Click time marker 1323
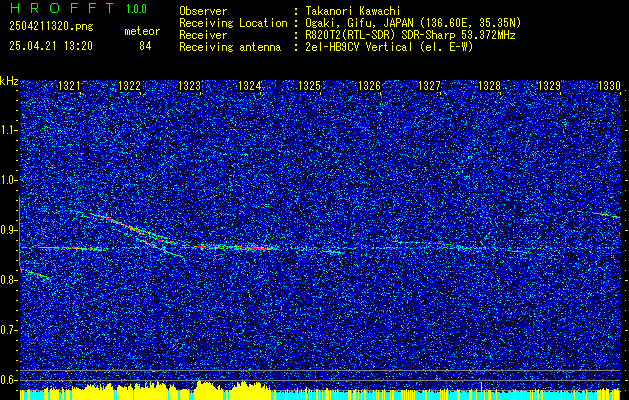The width and height of the screenshot is (629, 400). click(189, 86)
